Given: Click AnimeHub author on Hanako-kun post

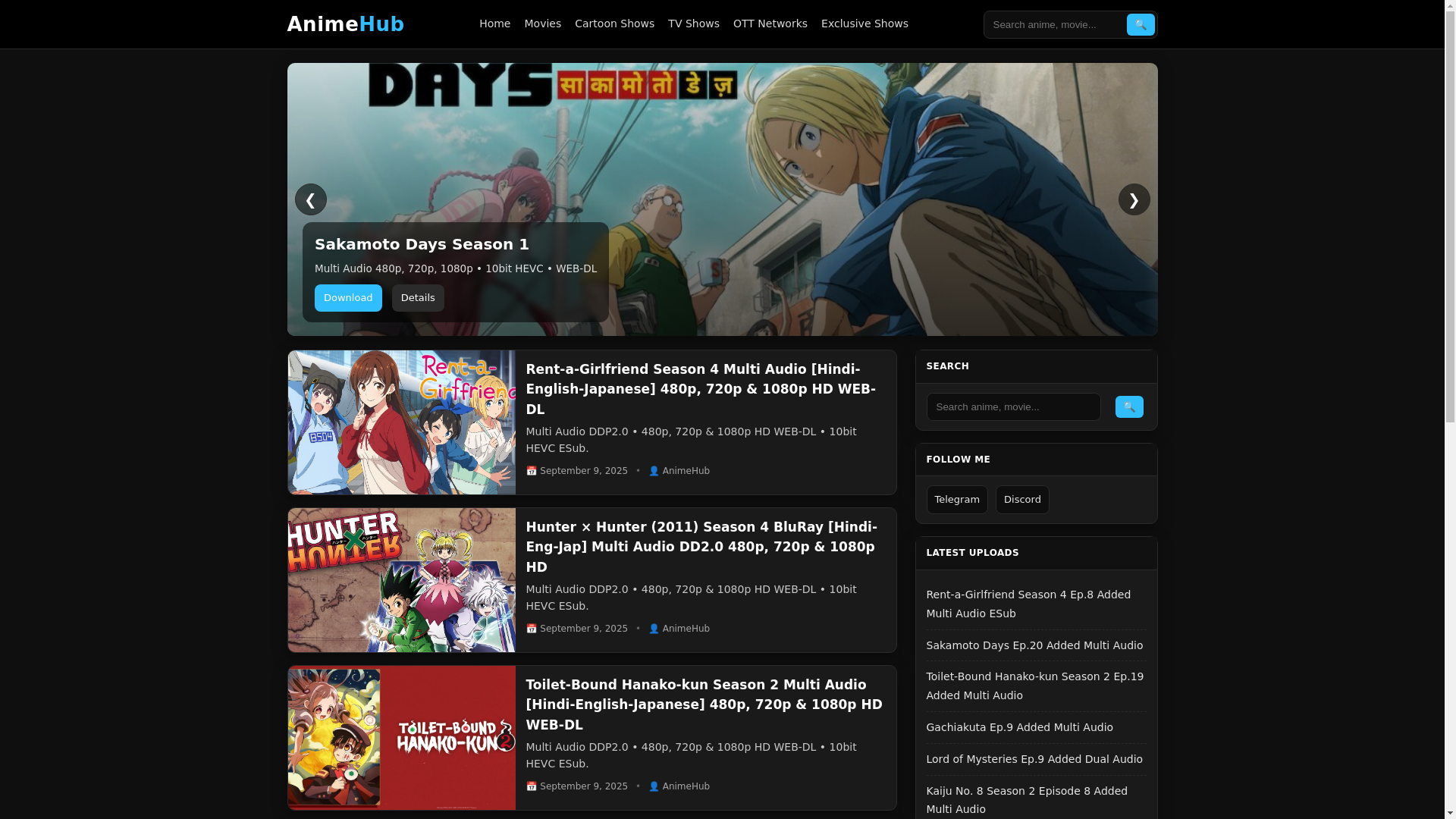Looking at the screenshot, I should [x=686, y=786].
